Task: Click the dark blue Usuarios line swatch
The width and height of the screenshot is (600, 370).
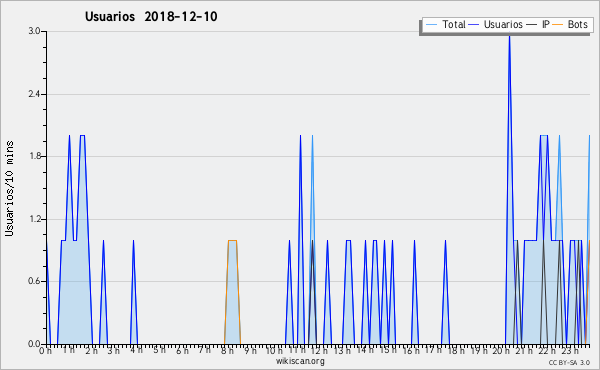Action: 474,25
